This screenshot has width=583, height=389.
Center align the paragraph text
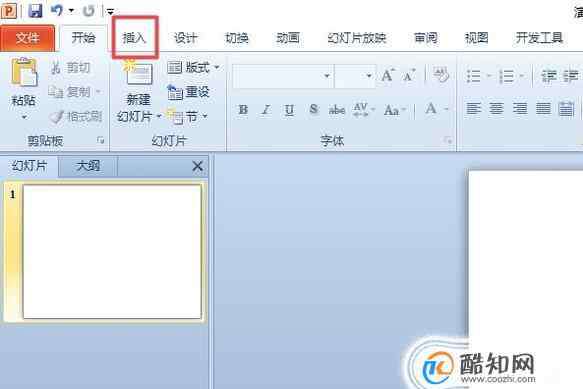tap(497, 109)
